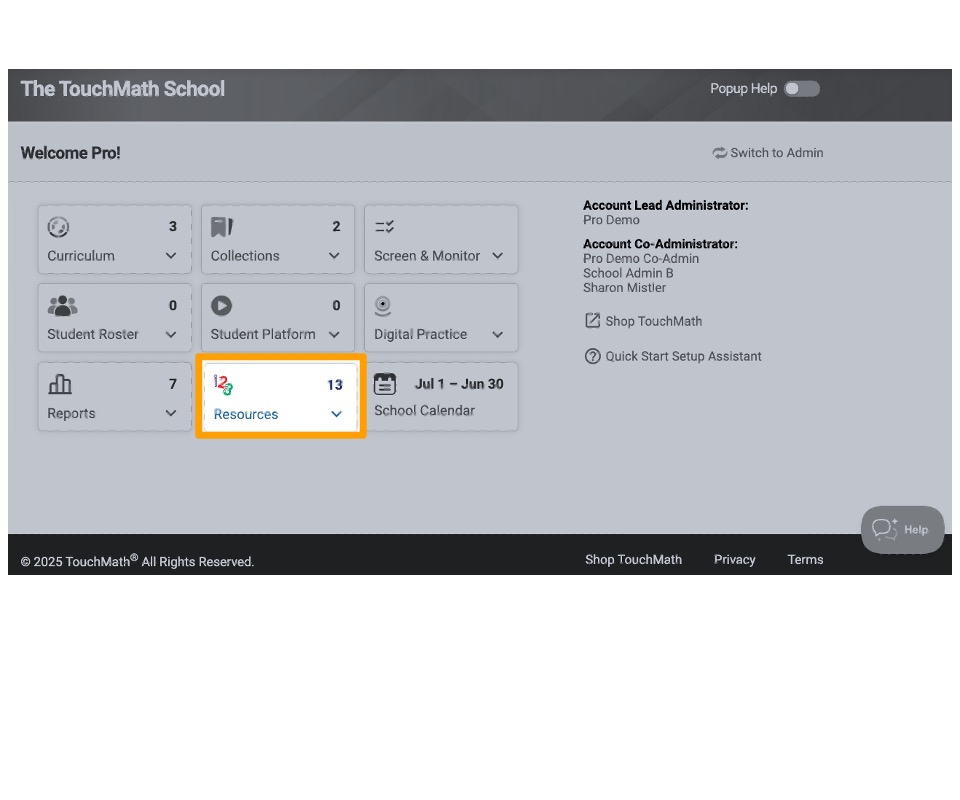
Task: Click the Curriculum globe icon
Action: (58, 227)
